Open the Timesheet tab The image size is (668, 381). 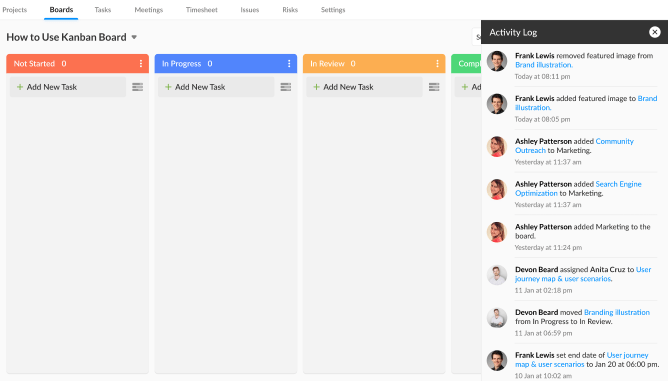coord(202,9)
